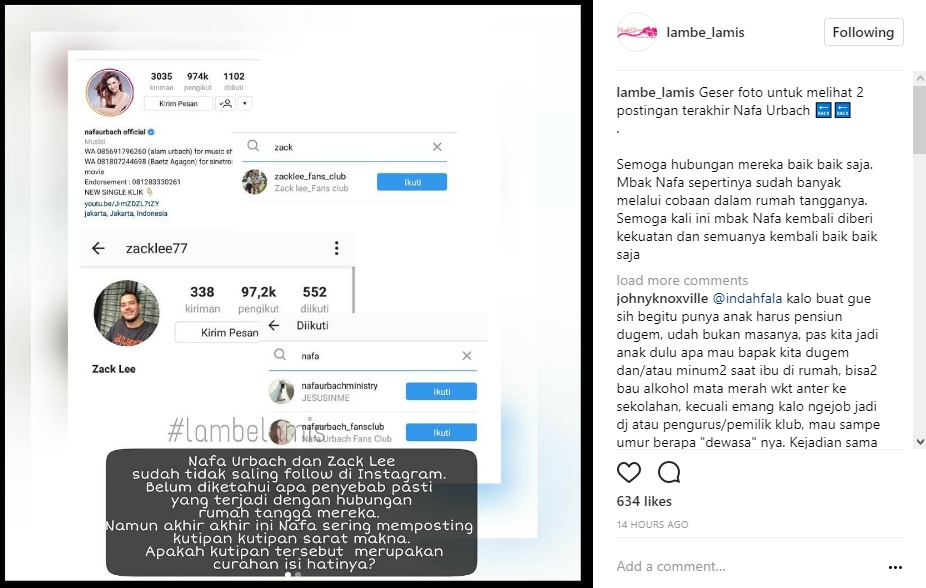Click back arrow next to zacklee77
Screen dimensions: 926x588
pyautogui.click(x=99, y=249)
